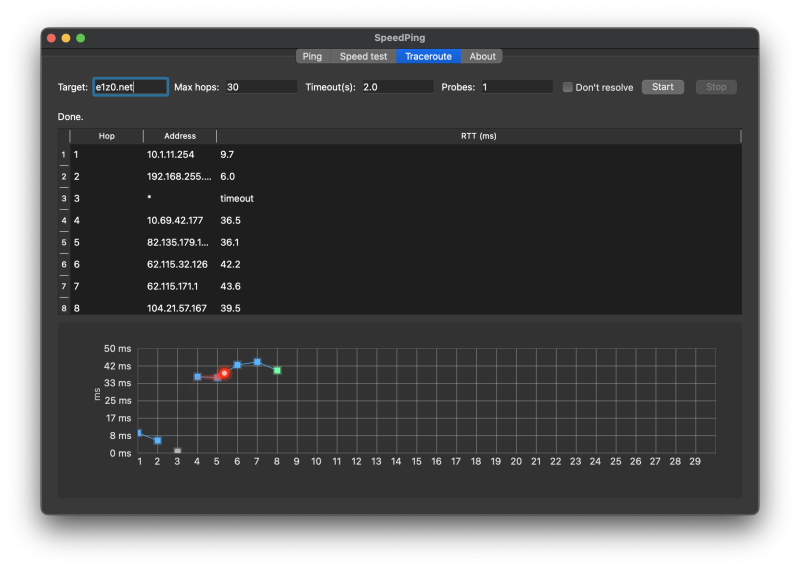The image size is (800, 569).
Task: Select the timeout row for hop 3
Action: (x=400, y=199)
